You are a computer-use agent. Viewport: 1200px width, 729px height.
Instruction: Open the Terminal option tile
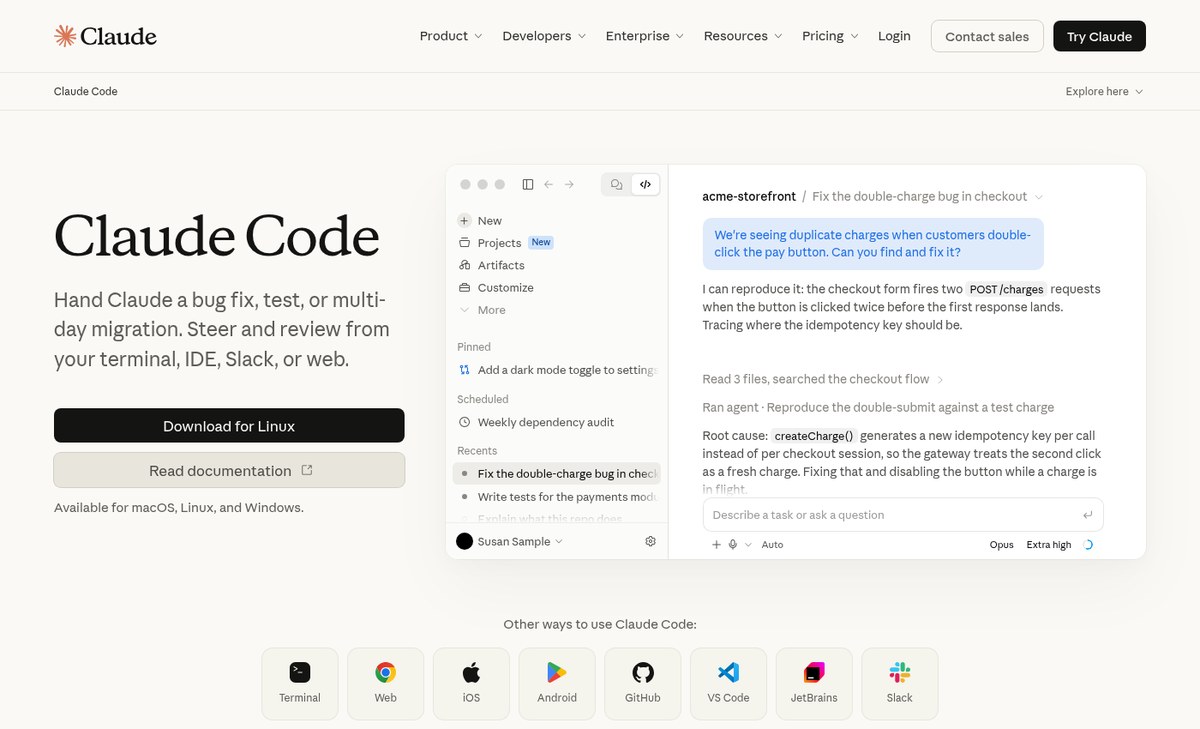click(x=300, y=684)
